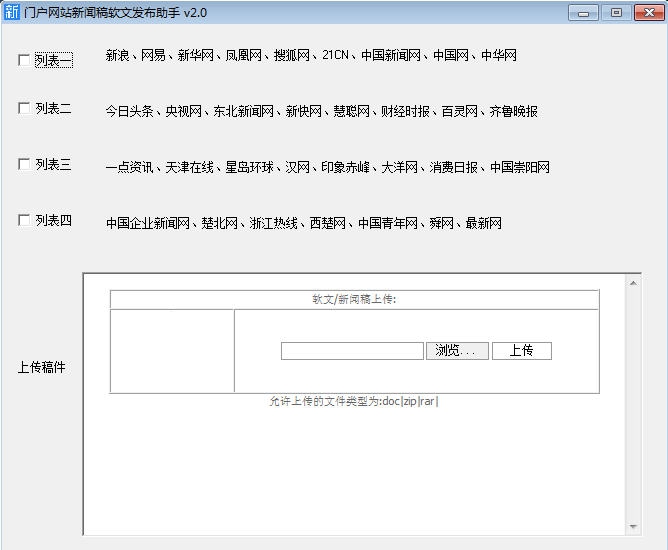Click the 列表四 site list text starting with 中国企业新闻网
Screen dimensions: 668x550
[303, 223]
